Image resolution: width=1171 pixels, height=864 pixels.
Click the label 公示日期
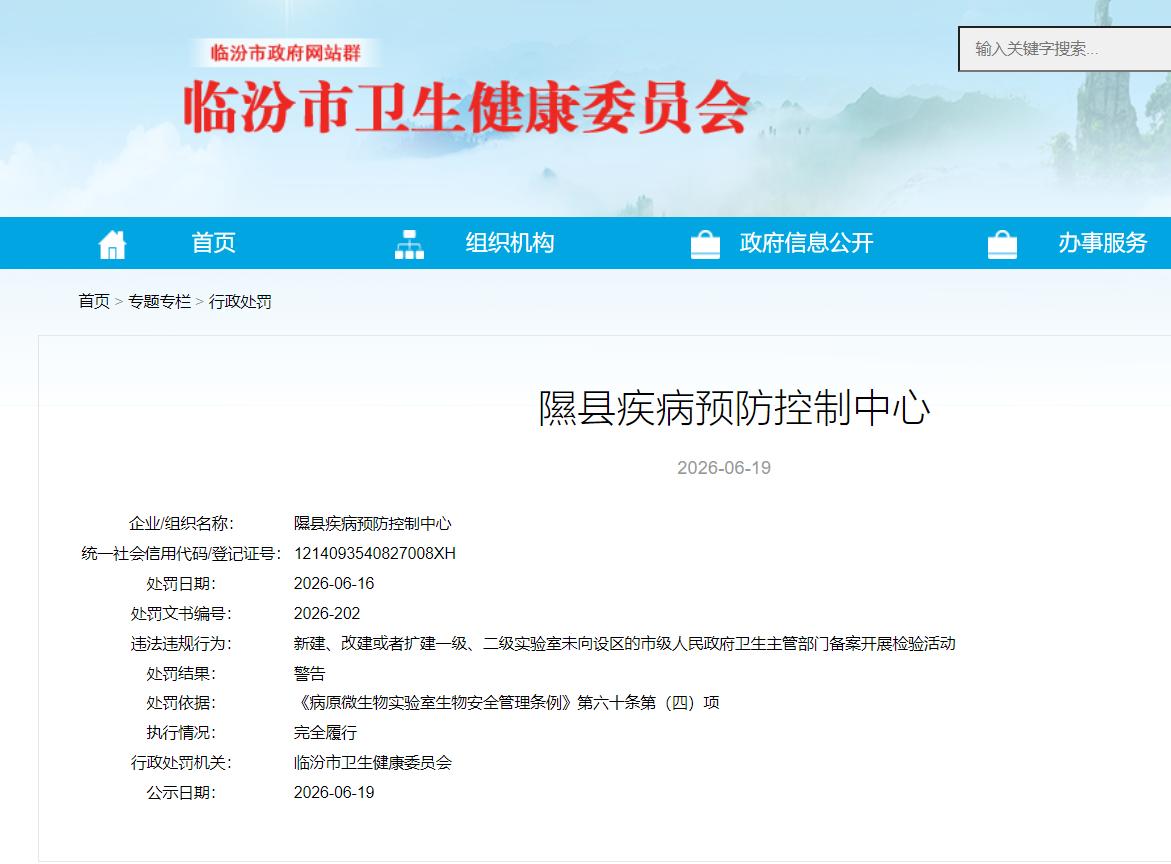181,792
